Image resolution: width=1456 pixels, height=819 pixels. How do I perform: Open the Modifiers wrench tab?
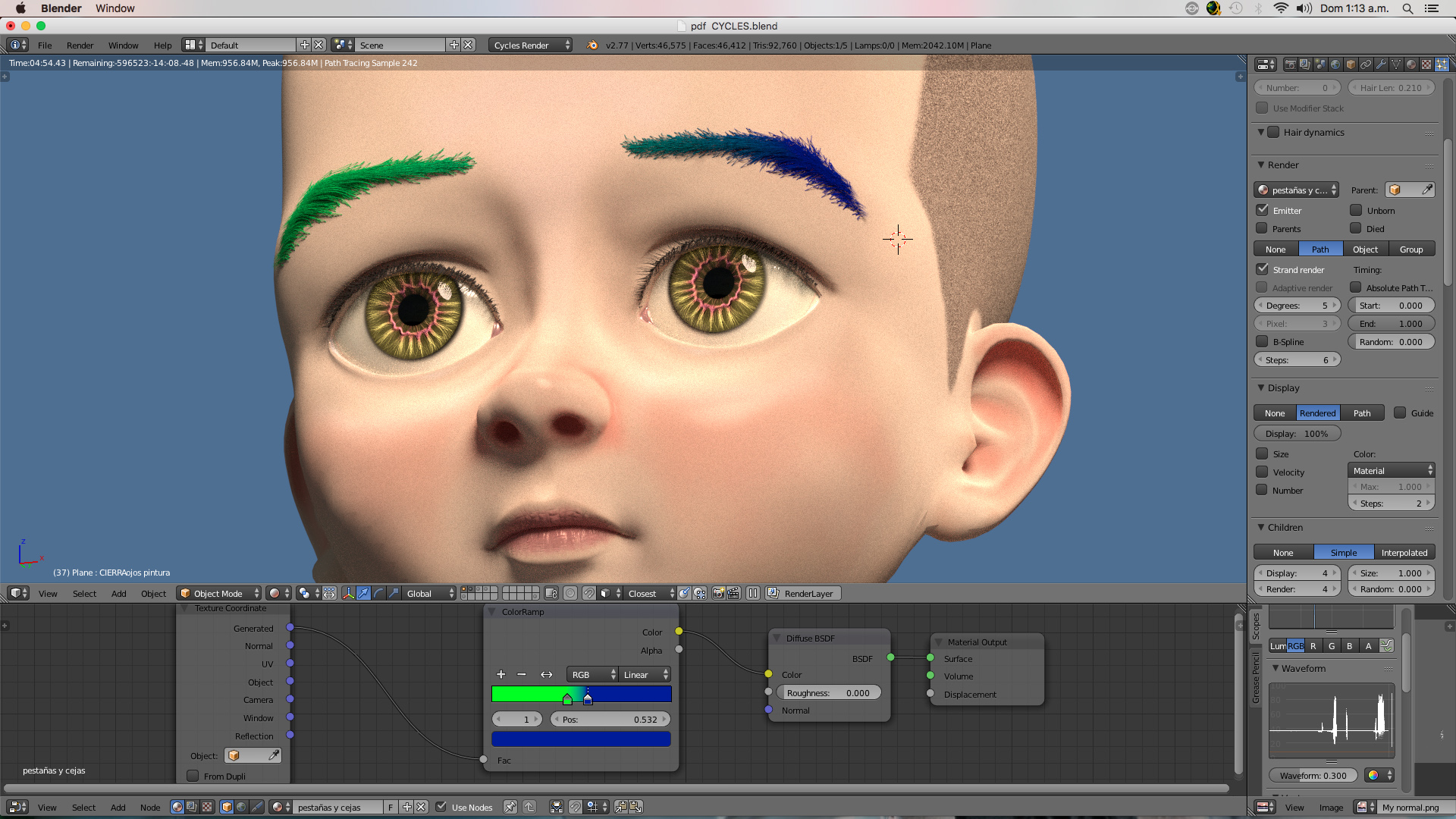[x=1381, y=64]
